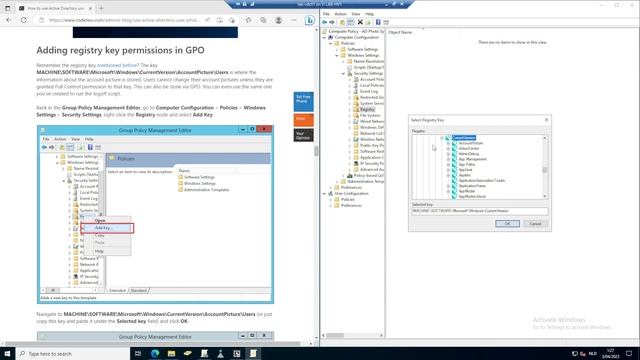Open the Action menu in GPO editor
Viewport: 640px width, 360px height.
340,14
